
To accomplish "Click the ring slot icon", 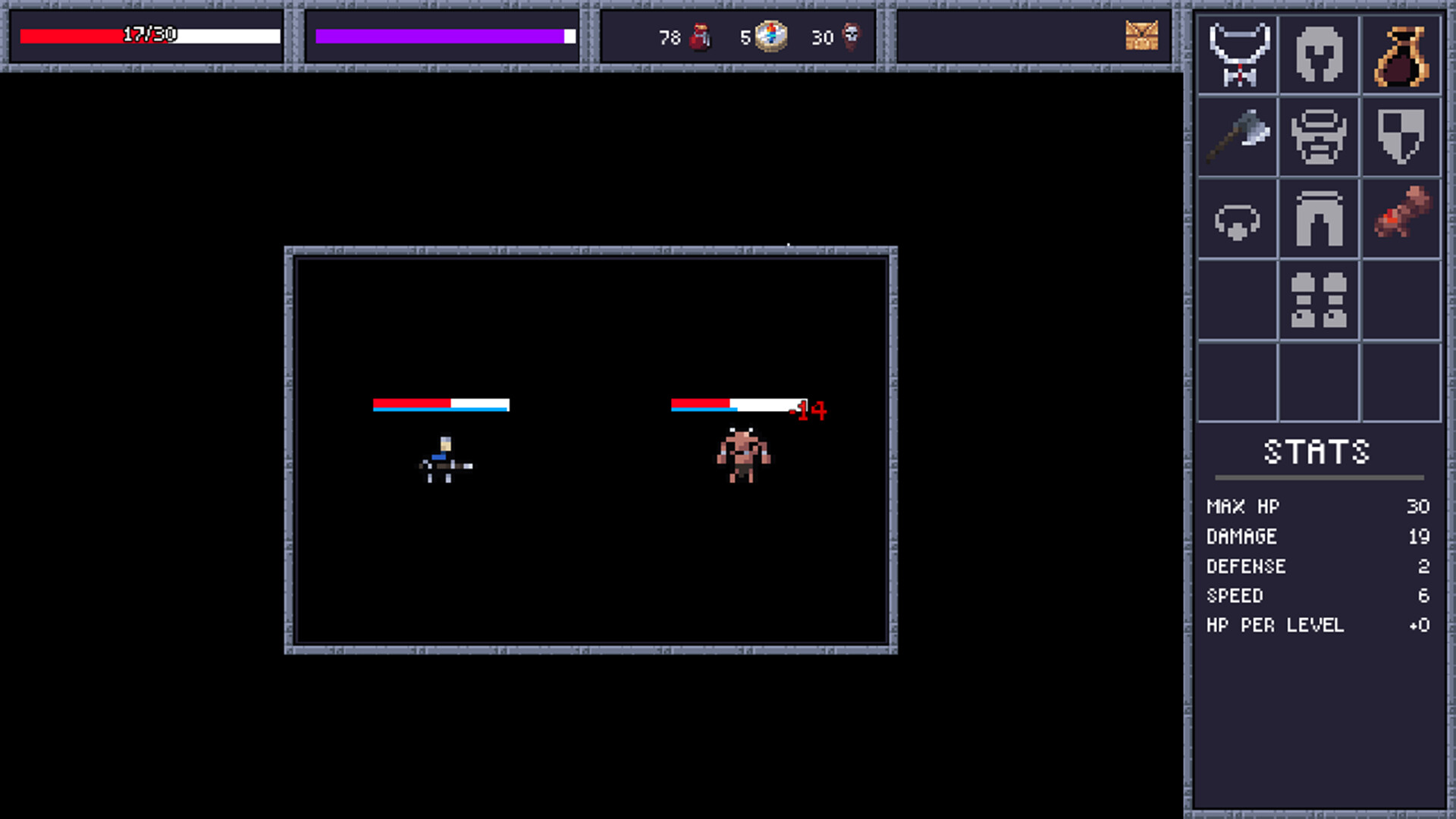I will (x=1237, y=220).
